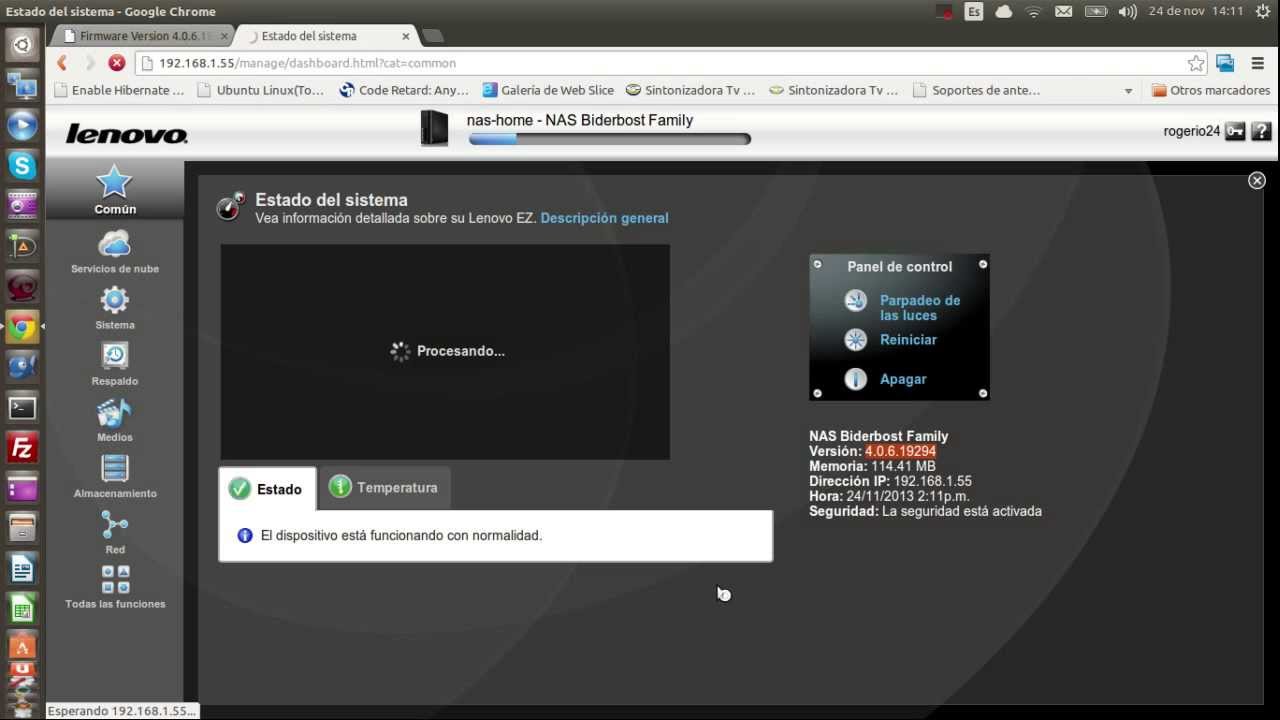
Task: Click the Dirección IP 192.168.1.55 text
Action: (890, 481)
